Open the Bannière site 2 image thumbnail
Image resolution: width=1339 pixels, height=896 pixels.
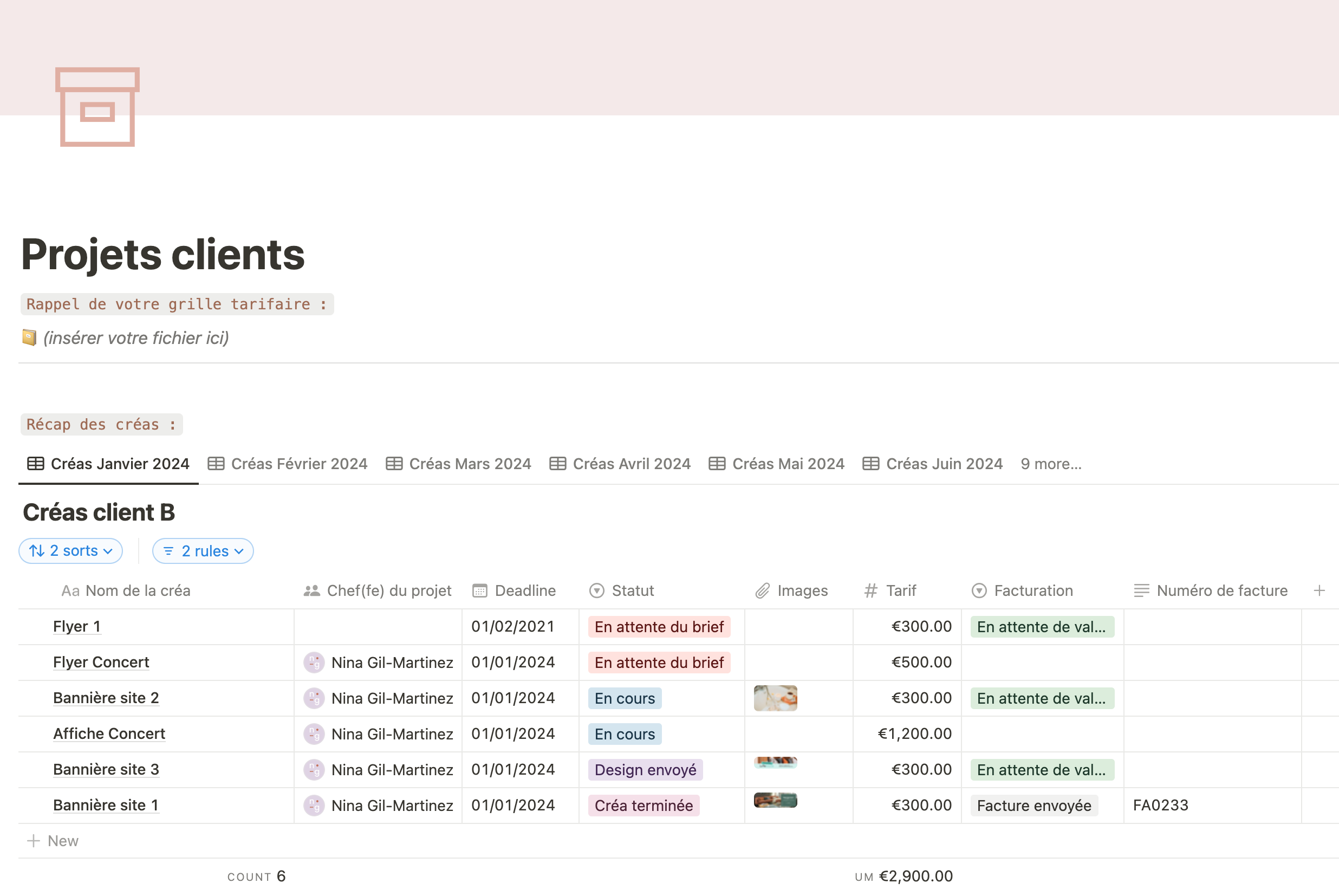(775, 698)
